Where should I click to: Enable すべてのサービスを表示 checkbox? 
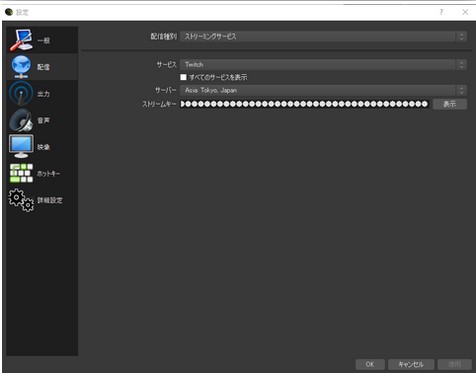(183, 77)
